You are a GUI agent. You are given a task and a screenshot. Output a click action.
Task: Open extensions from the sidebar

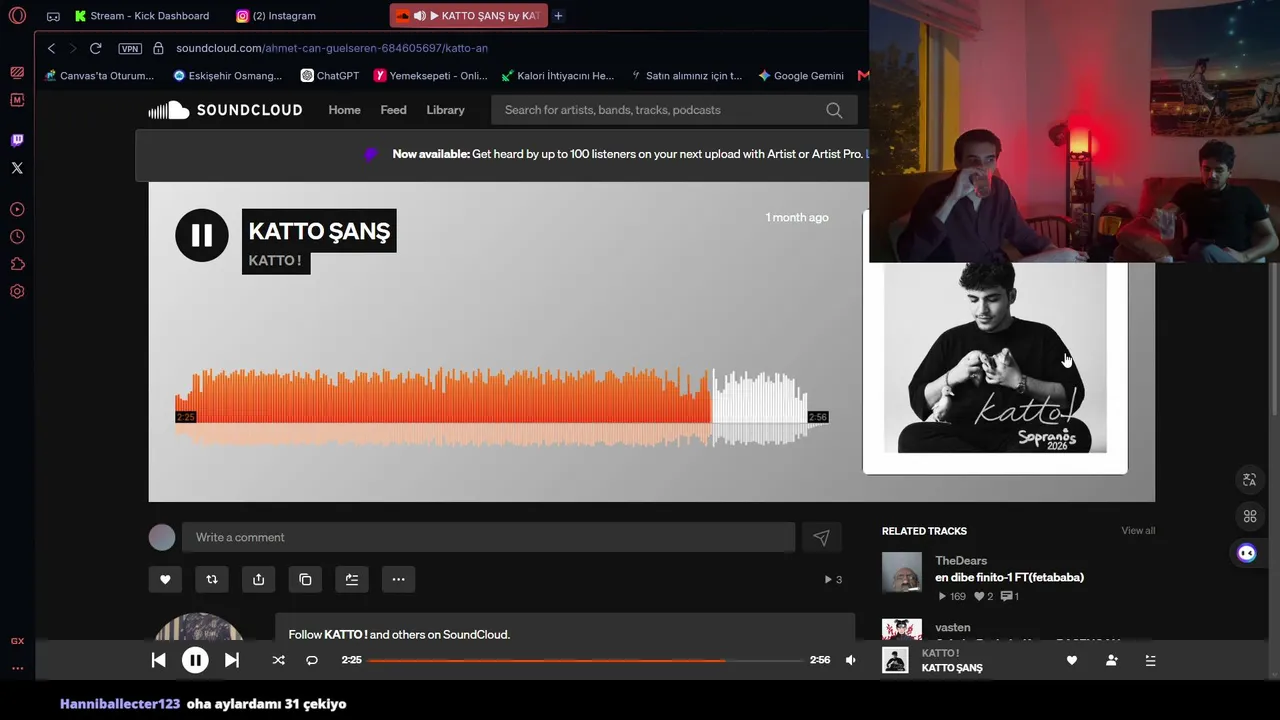[x=17, y=264]
